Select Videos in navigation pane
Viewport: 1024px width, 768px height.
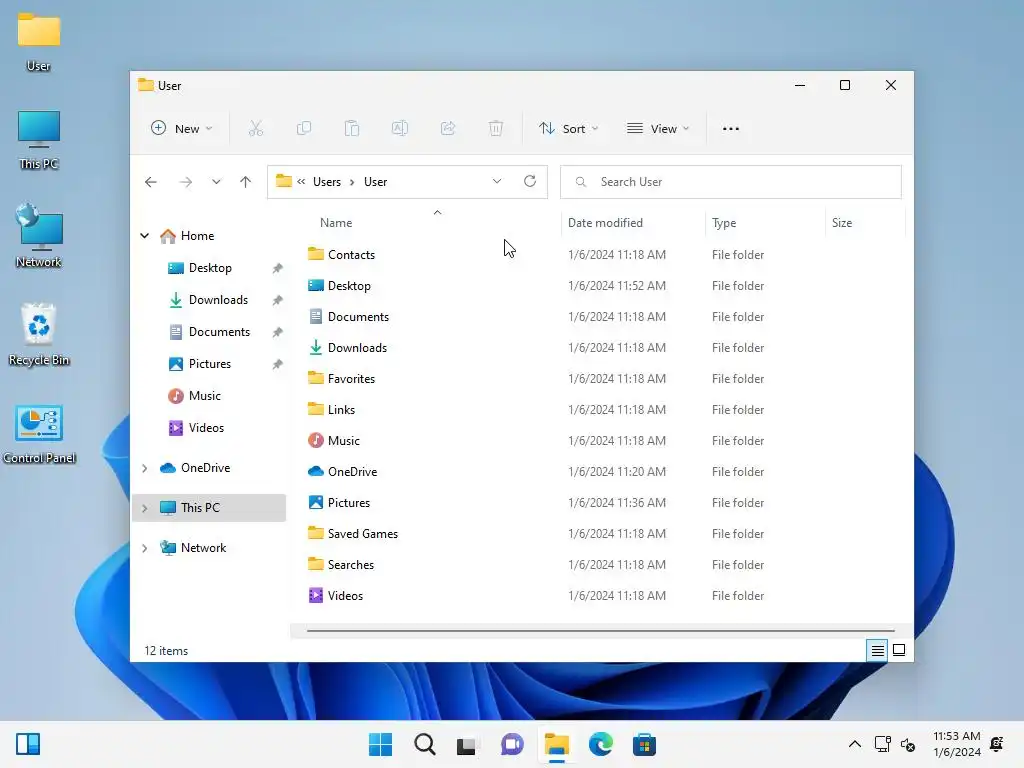(206, 428)
